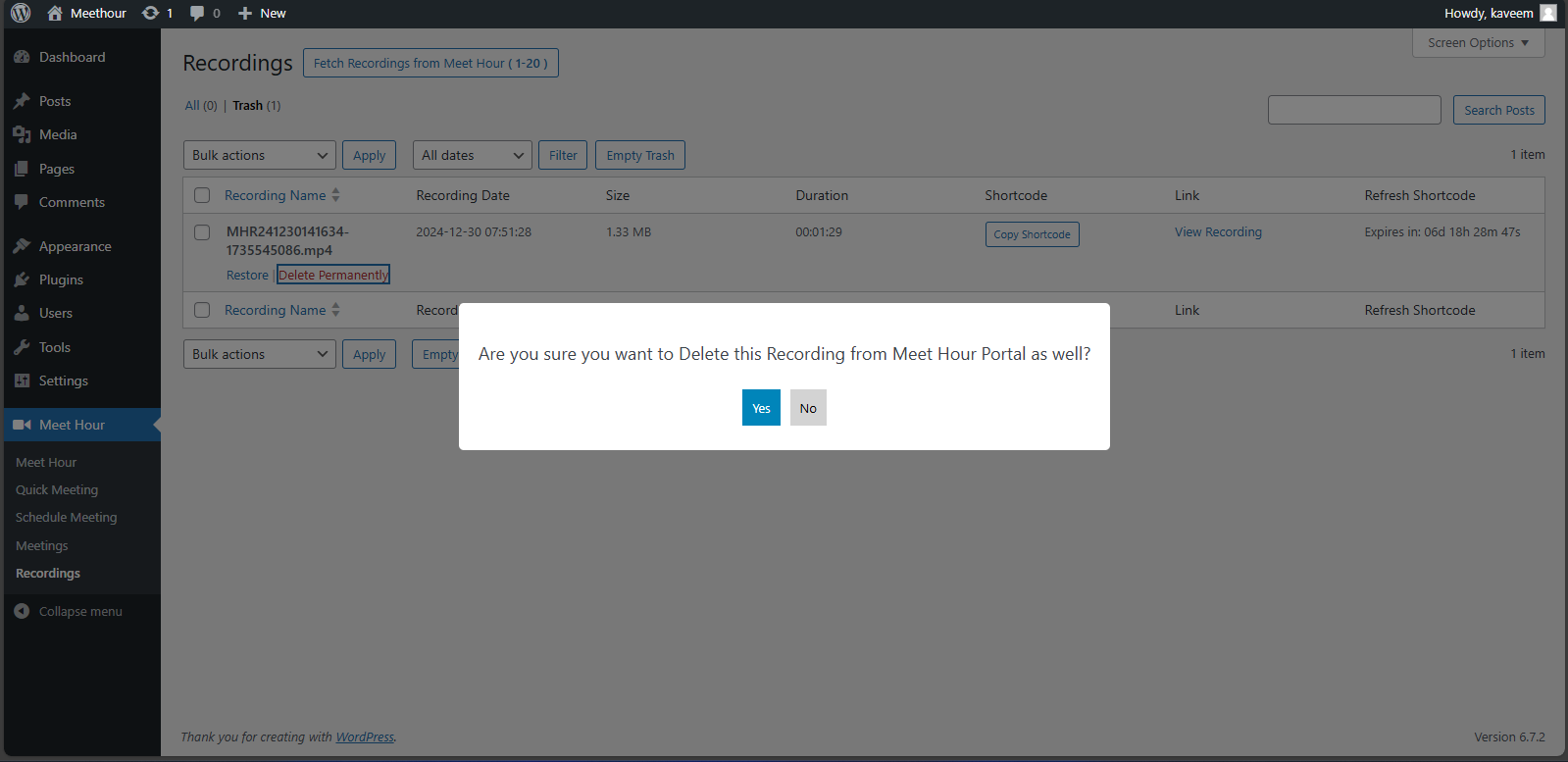This screenshot has width=1568, height=762.
Task: Click the Expires in countdown text
Action: point(1442,232)
